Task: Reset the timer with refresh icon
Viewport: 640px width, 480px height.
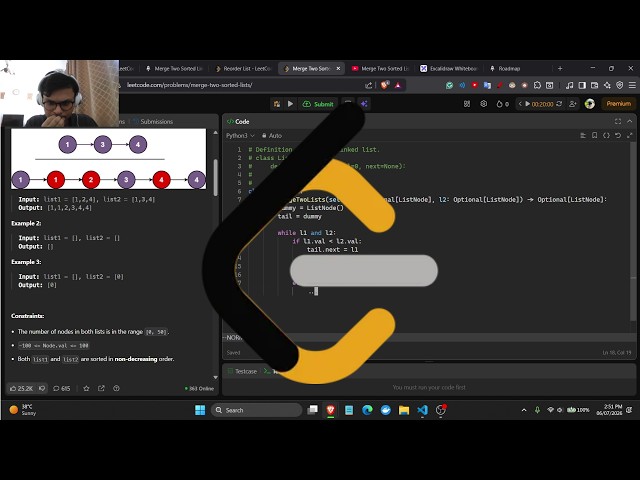Action: 559,104
